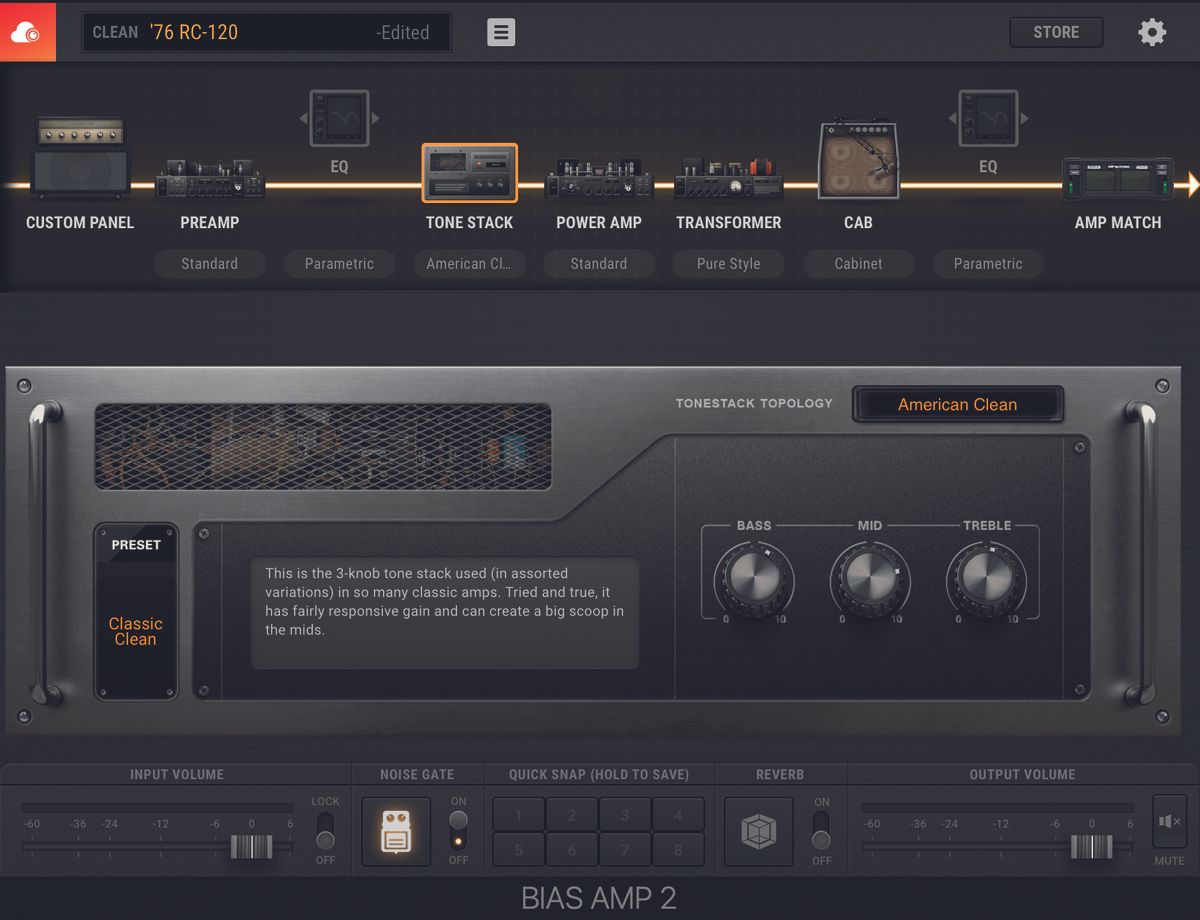The image size is (1200, 920).
Task: Select Quick Snap slot 3
Action: click(625, 814)
